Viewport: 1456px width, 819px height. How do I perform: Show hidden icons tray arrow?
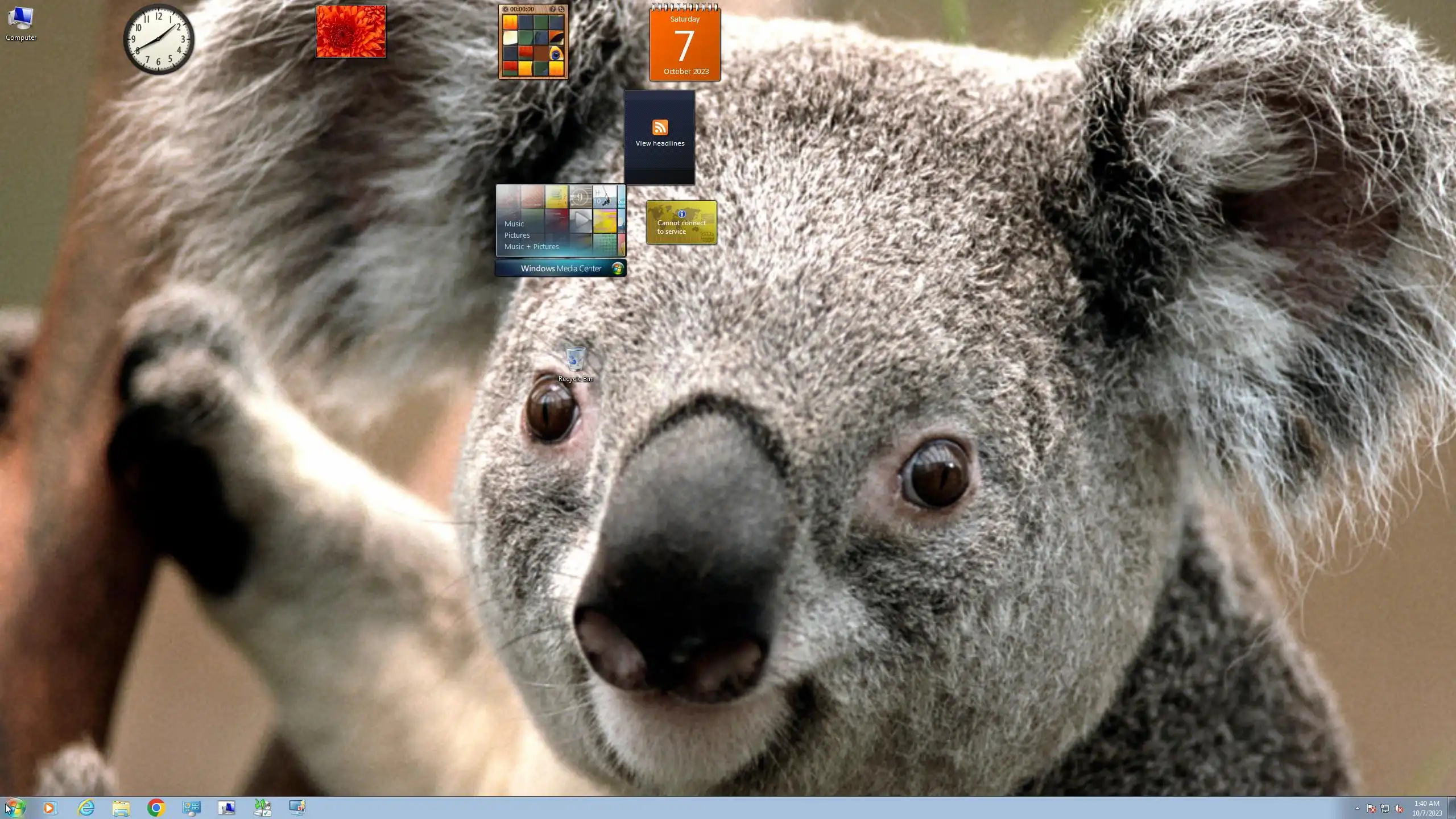tap(1357, 808)
